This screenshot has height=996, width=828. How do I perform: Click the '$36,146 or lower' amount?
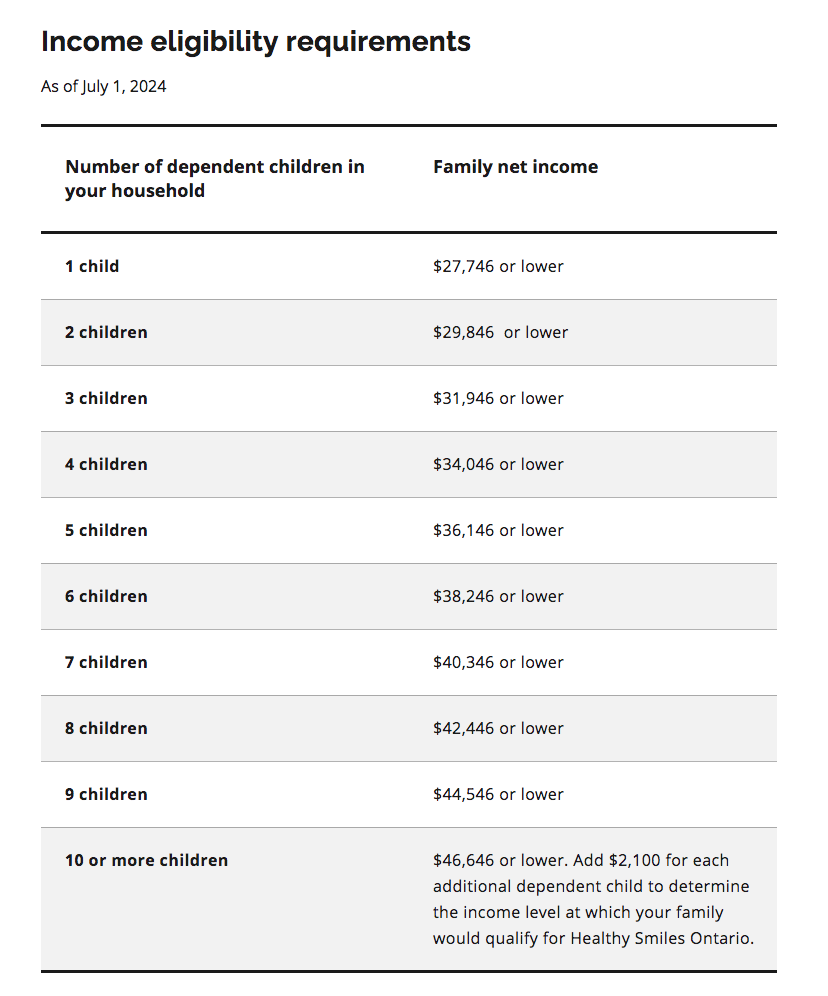point(498,530)
